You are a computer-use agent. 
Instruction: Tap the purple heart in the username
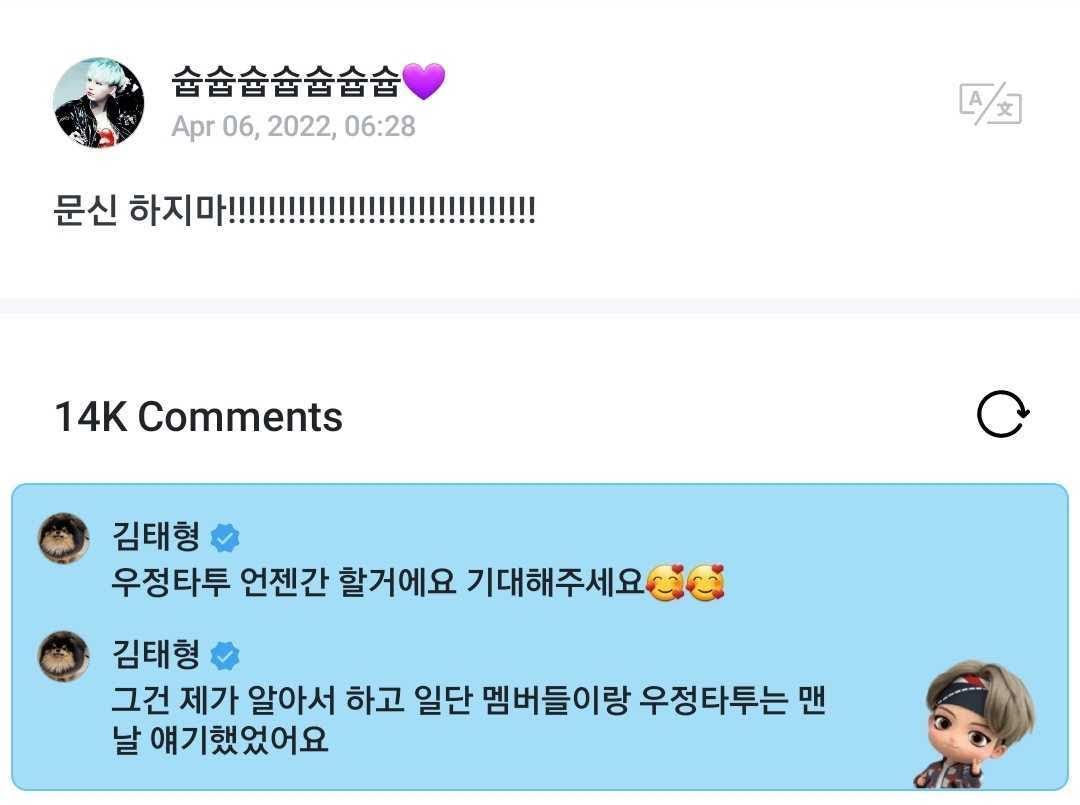coord(424,81)
